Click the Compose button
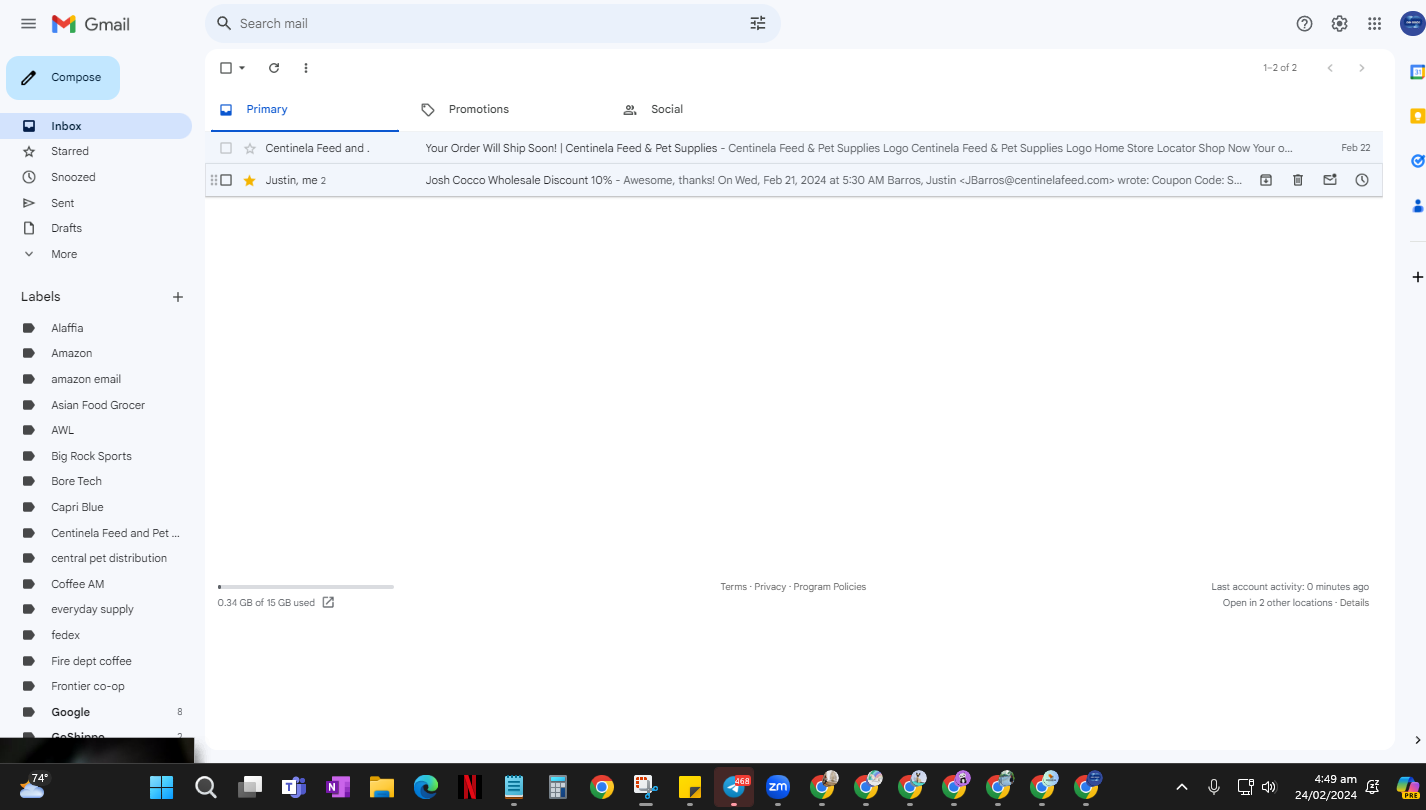The width and height of the screenshot is (1426, 810). point(63,78)
